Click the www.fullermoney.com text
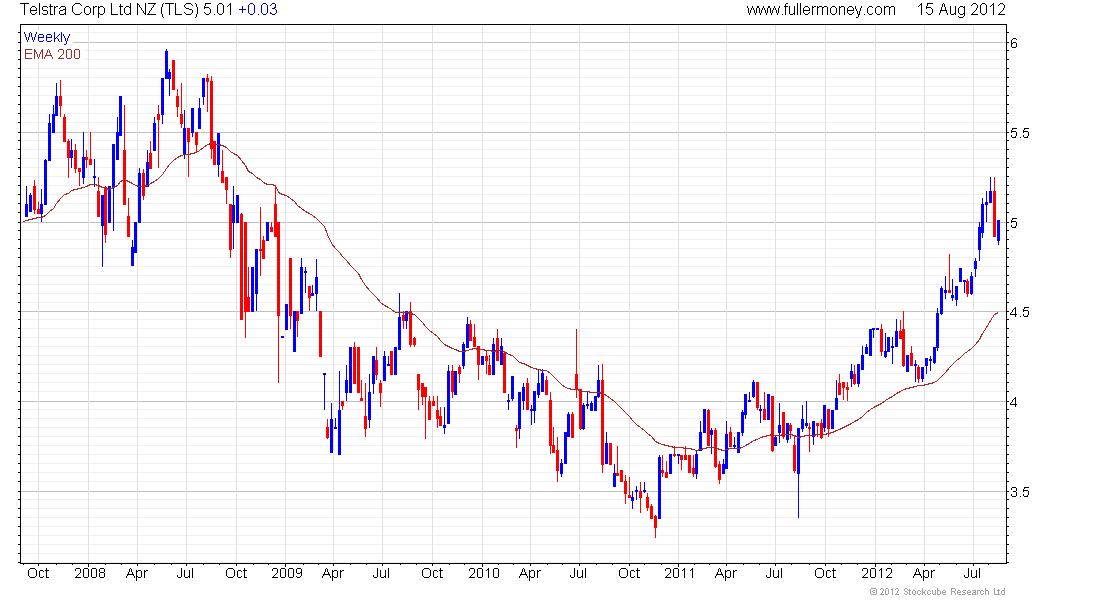Screen dimensions: 1100x600 click(821, 10)
